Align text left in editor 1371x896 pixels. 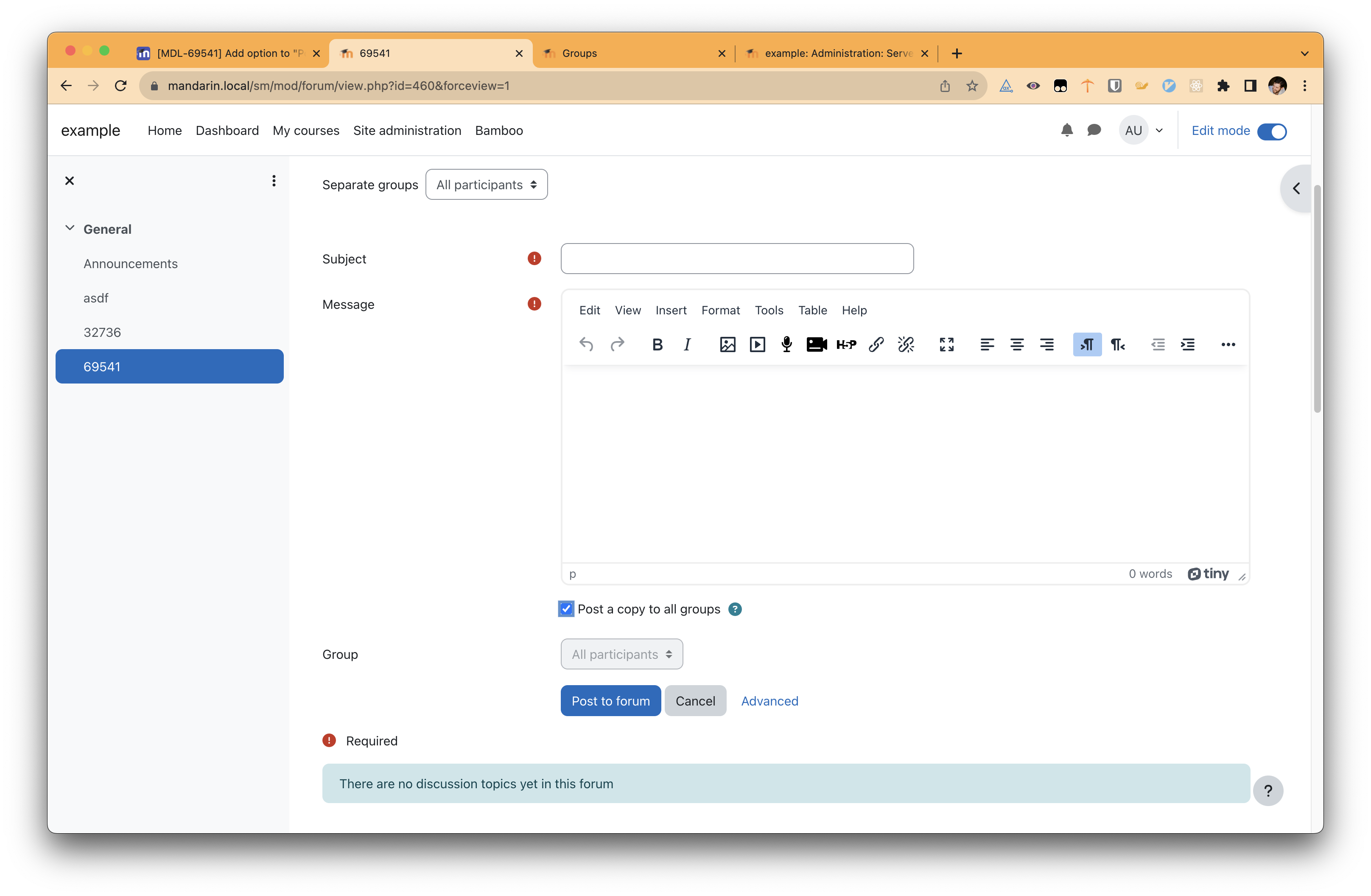click(988, 344)
